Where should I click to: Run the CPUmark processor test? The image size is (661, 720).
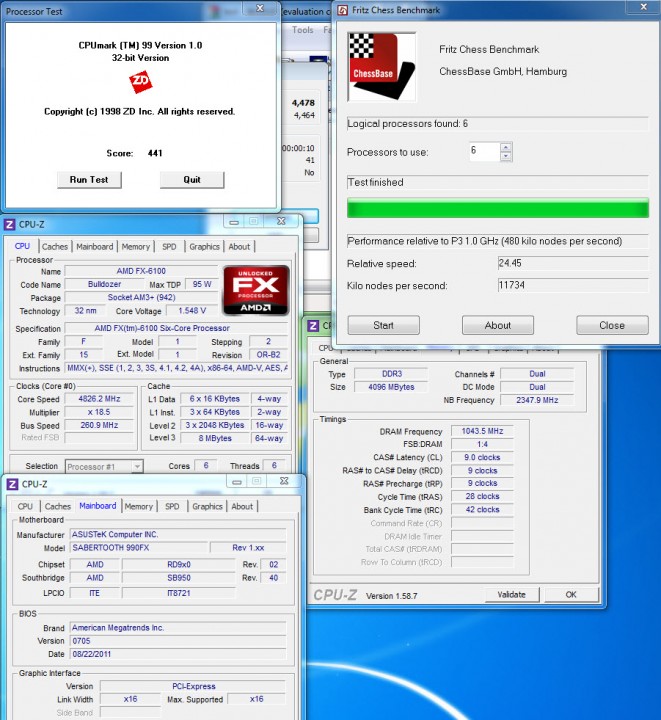tap(89, 180)
